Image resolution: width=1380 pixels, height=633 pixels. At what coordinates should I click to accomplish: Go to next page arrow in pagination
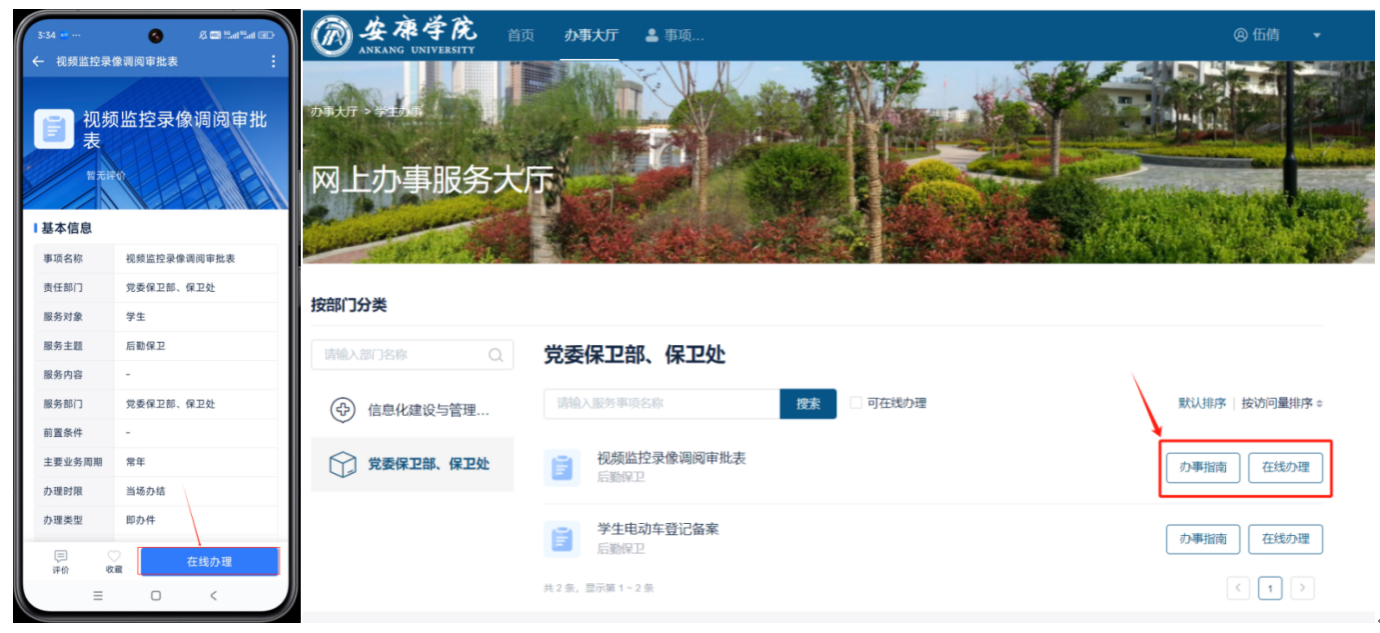point(1302,588)
